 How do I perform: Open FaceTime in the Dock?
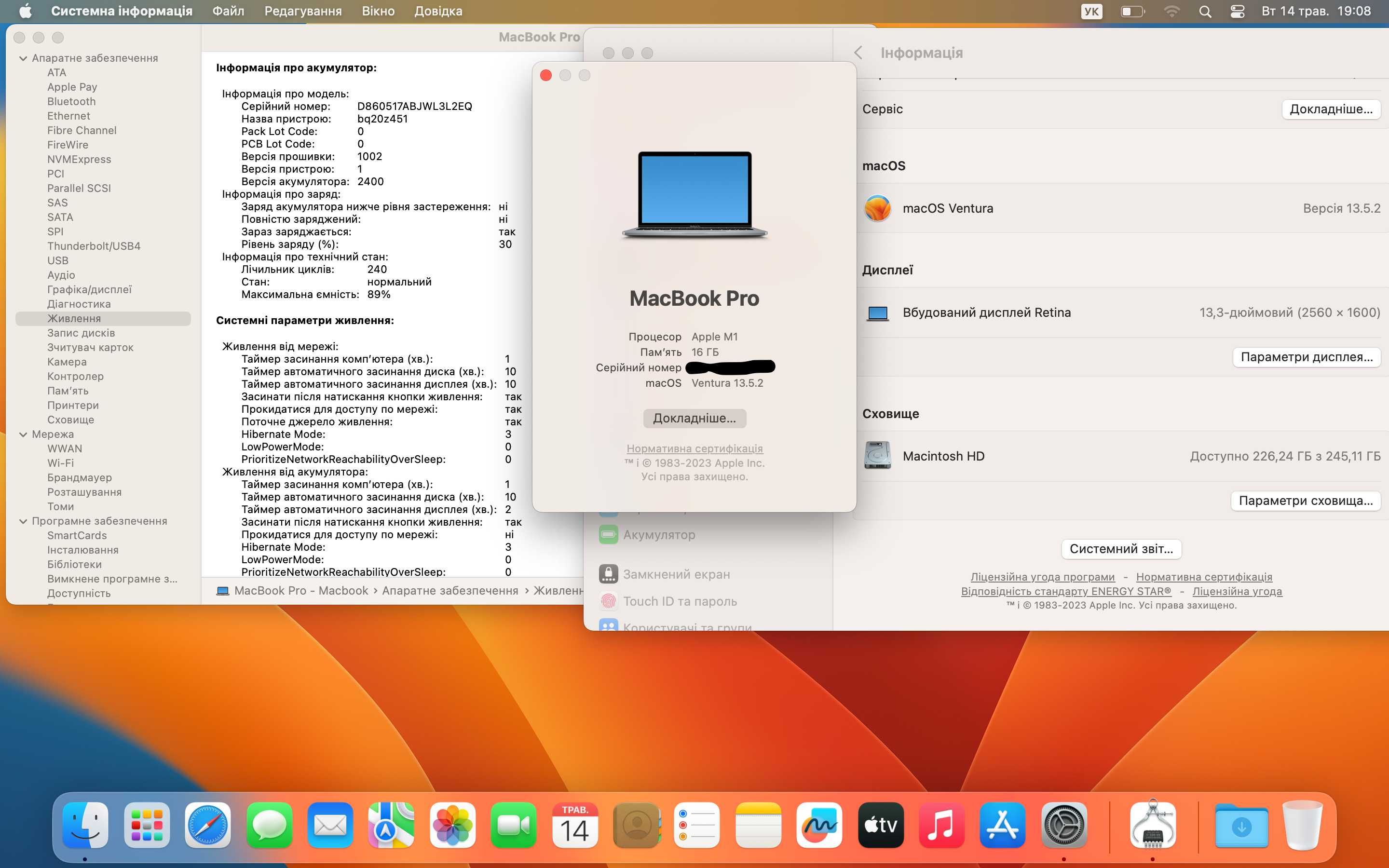point(513,825)
